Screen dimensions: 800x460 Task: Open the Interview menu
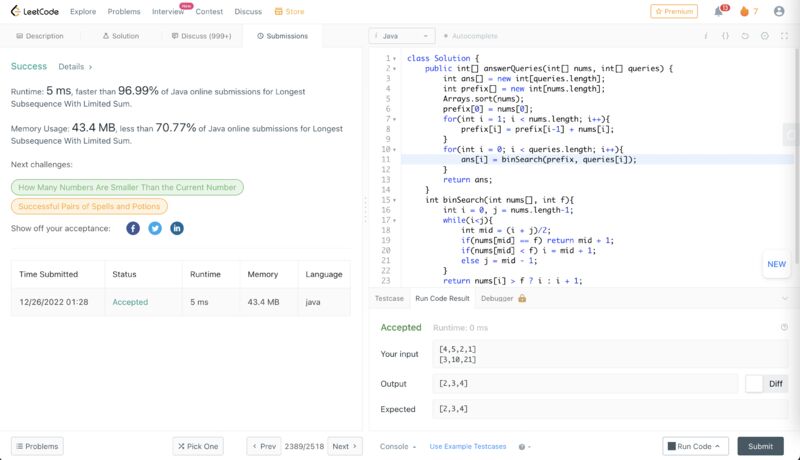point(168,11)
